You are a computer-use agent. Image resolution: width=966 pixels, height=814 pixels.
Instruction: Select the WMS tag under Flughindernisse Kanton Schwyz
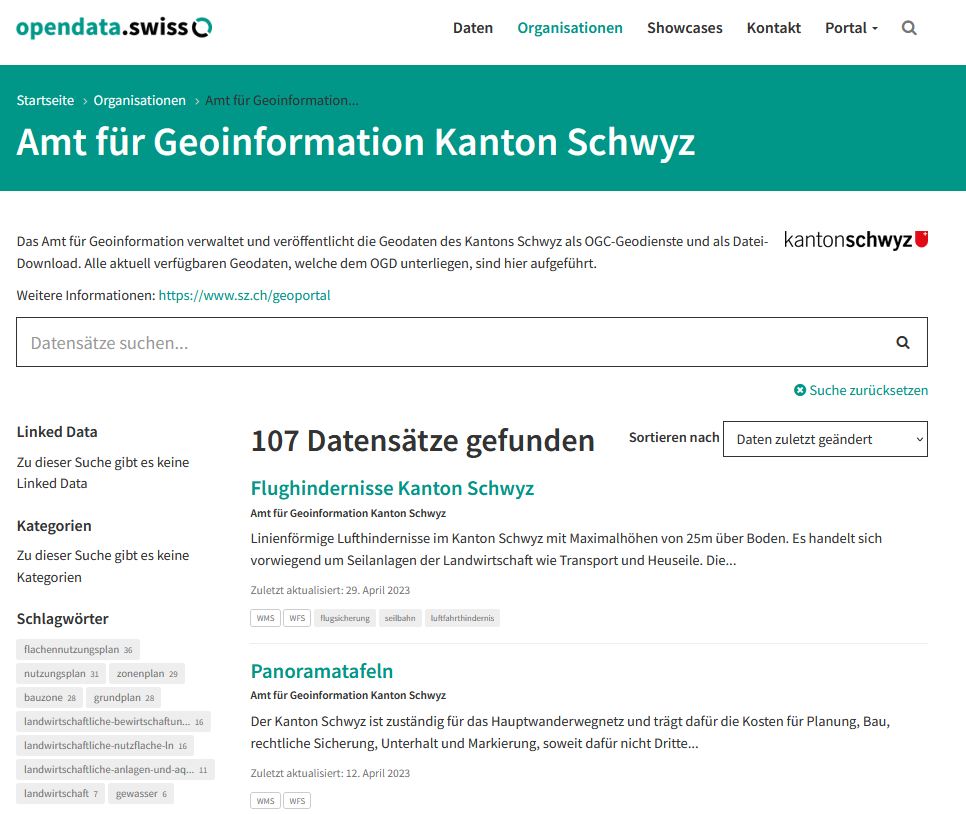[265, 618]
